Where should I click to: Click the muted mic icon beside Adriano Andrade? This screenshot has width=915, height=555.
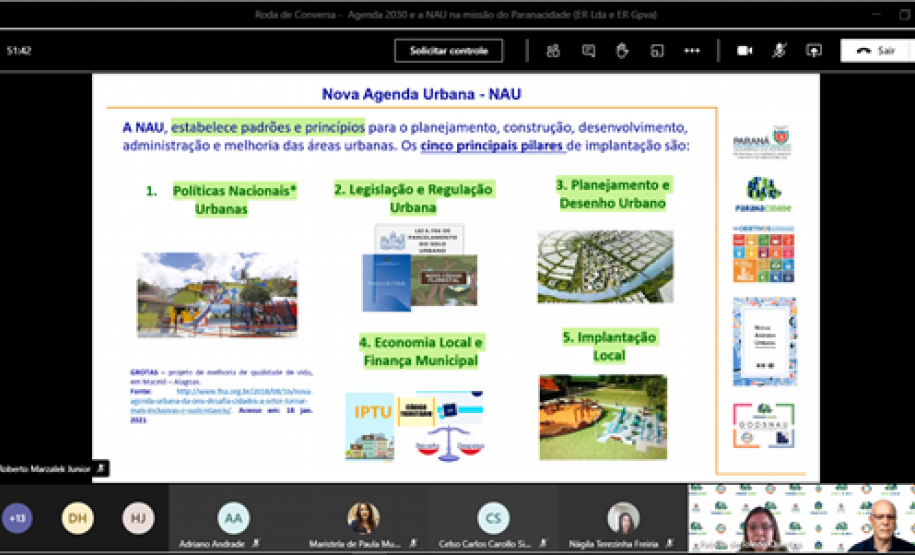point(256,544)
